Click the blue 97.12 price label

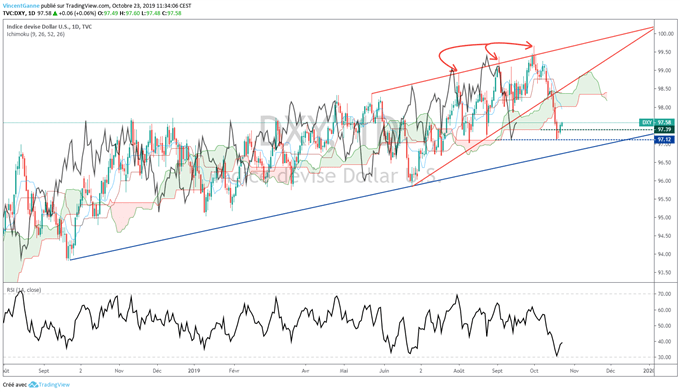(x=664, y=140)
